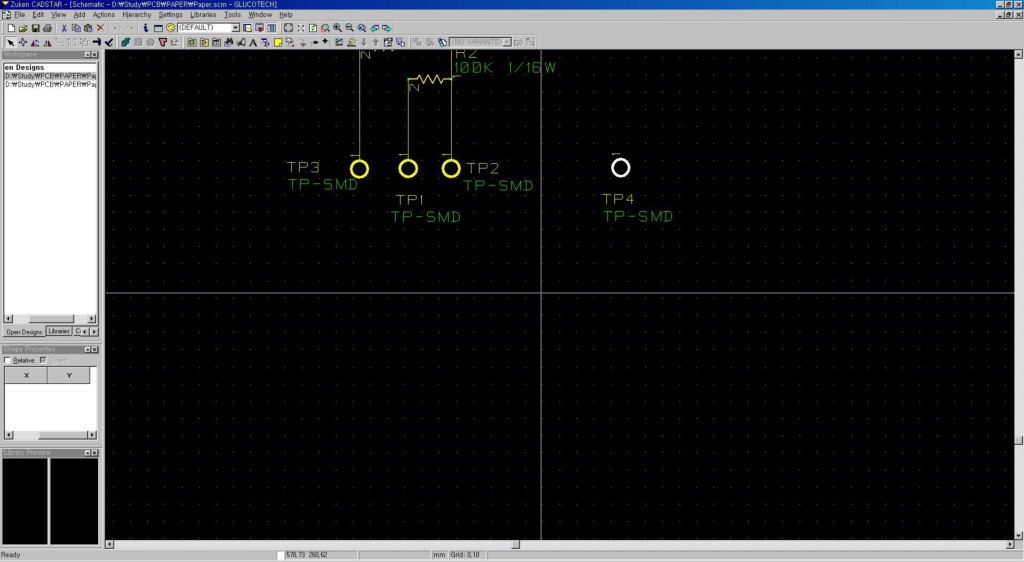Viewport: 1024px width, 562px height.
Task: Open the NO VARIANTS dropdown
Action: click(507, 42)
